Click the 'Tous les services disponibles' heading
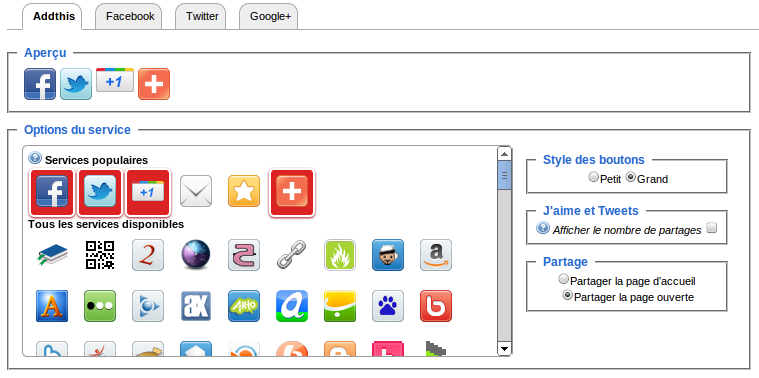Image resolution: width=759 pixels, height=378 pixels. coord(106,225)
